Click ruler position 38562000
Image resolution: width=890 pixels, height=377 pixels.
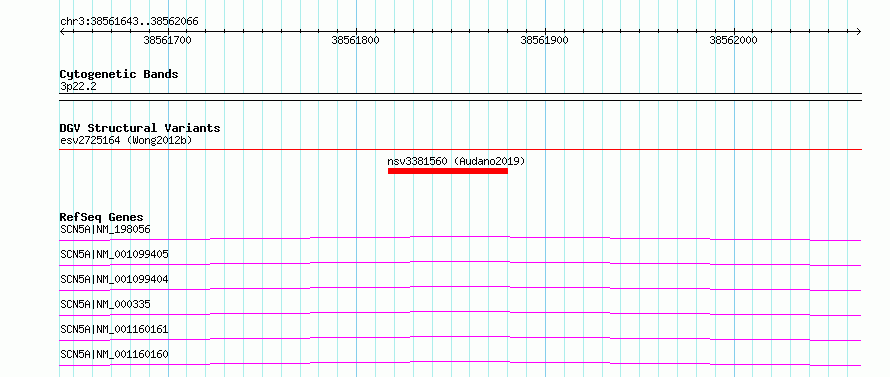[733, 40]
